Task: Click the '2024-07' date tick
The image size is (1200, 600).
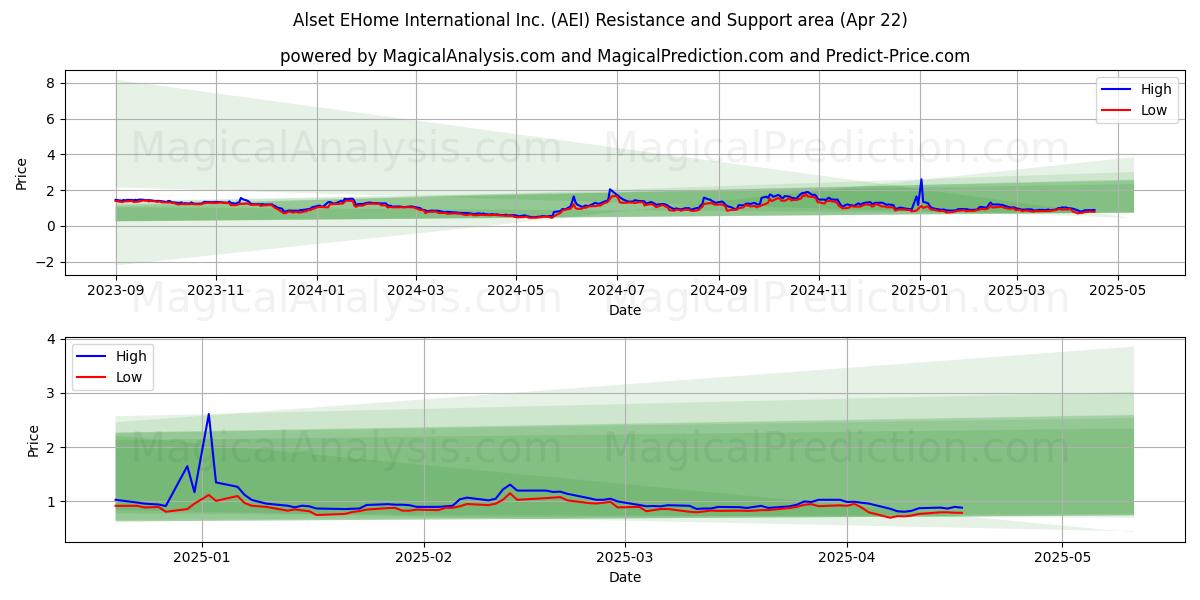Action: pyautogui.click(x=616, y=291)
